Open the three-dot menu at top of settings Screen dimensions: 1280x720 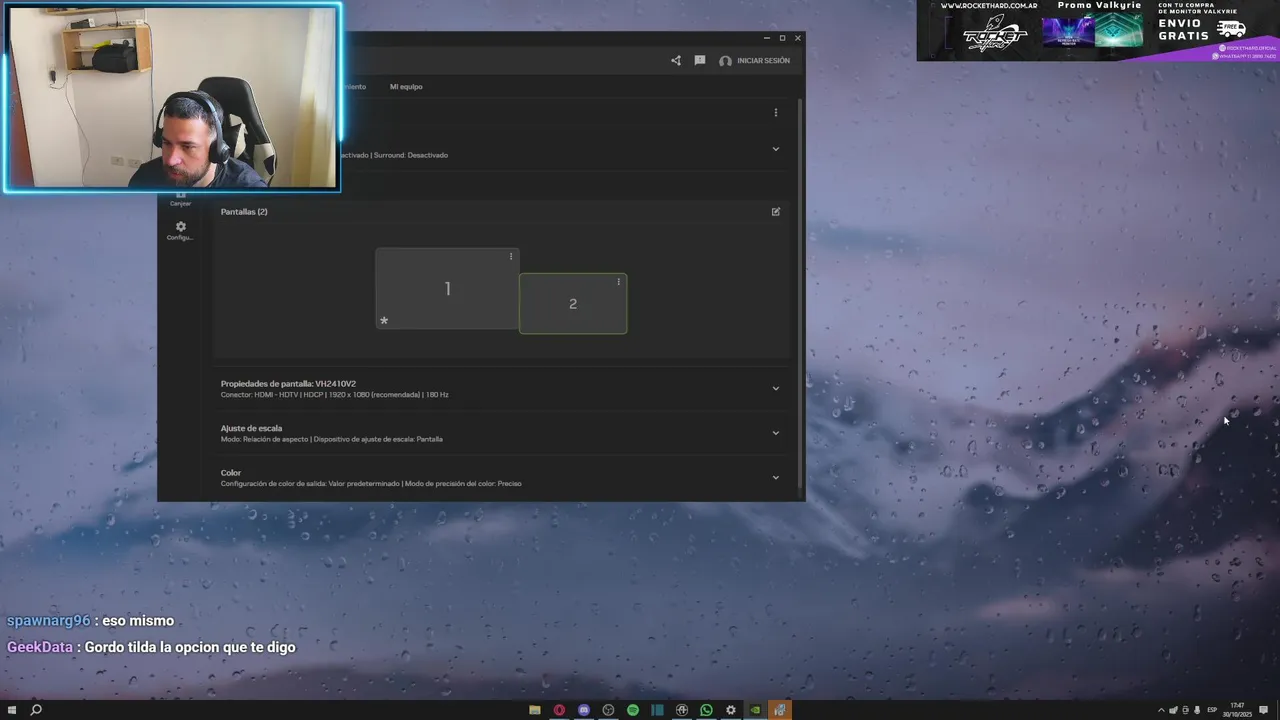[776, 112]
